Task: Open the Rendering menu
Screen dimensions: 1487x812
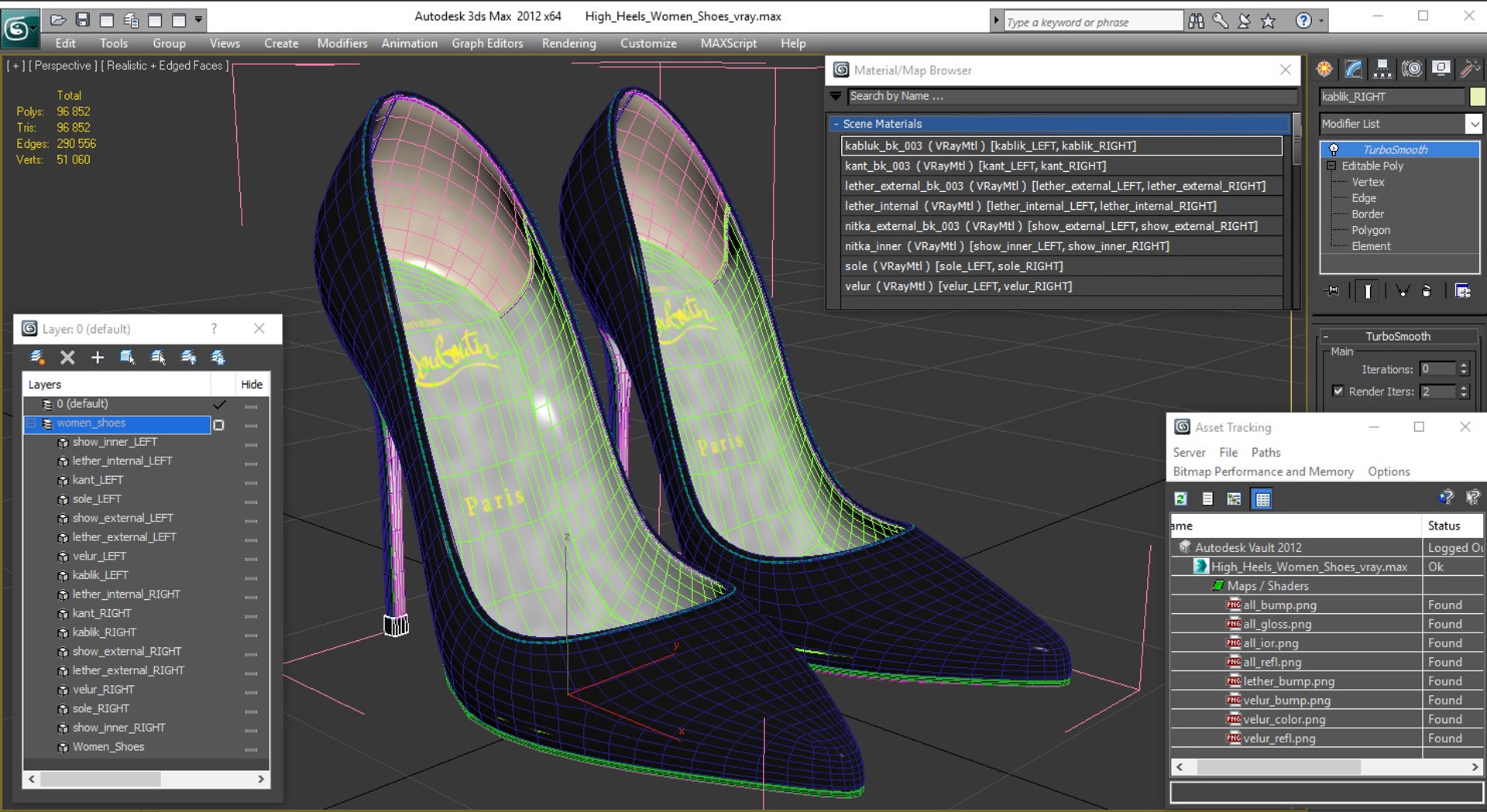Action: pos(568,43)
